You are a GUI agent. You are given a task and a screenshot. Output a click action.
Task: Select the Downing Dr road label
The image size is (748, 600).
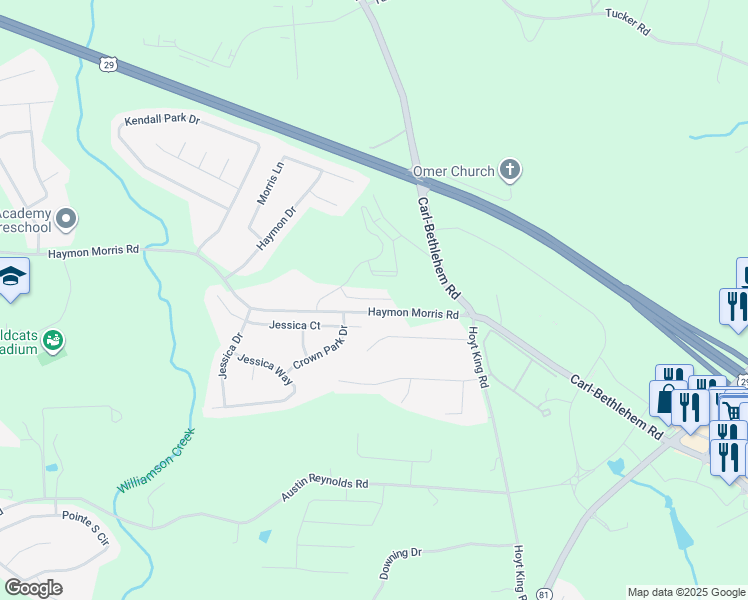click(x=401, y=563)
